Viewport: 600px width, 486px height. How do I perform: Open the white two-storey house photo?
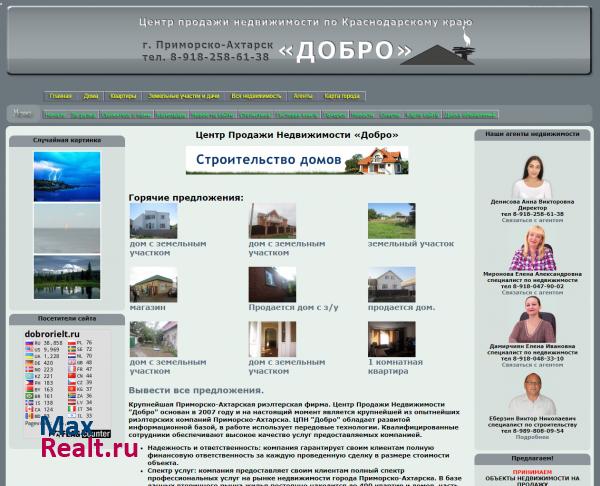tap(153, 221)
